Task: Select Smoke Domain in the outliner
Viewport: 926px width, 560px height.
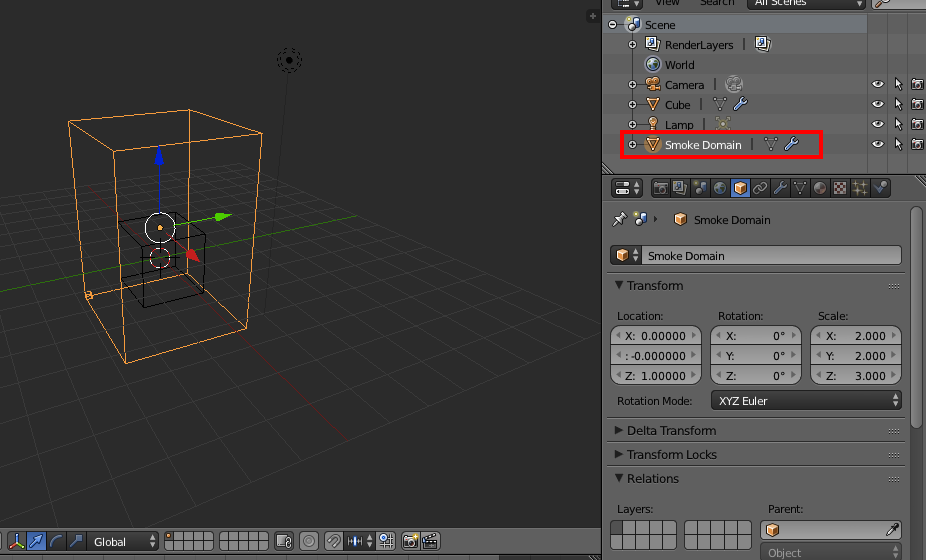Action: pos(703,145)
